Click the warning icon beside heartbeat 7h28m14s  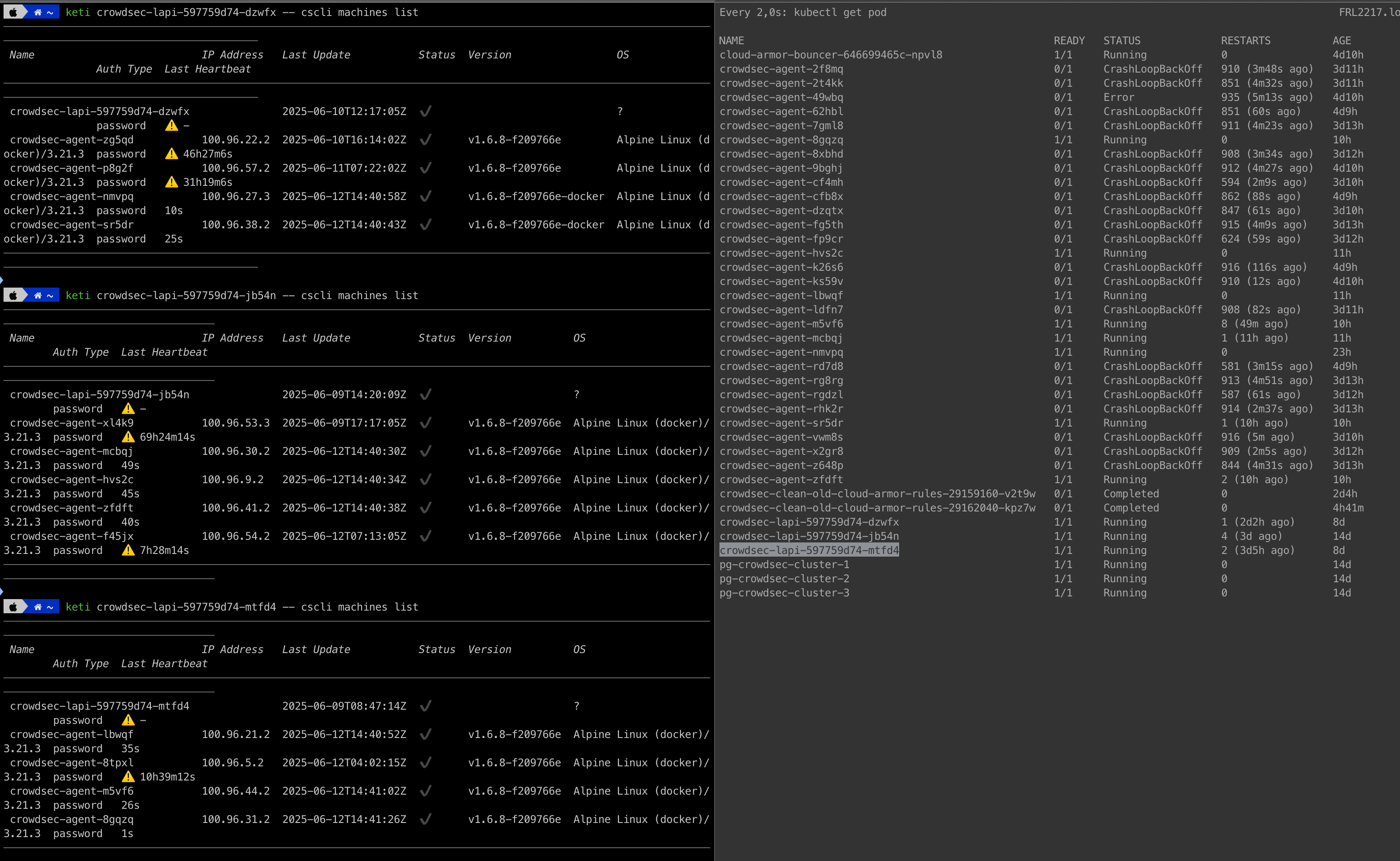point(128,550)
